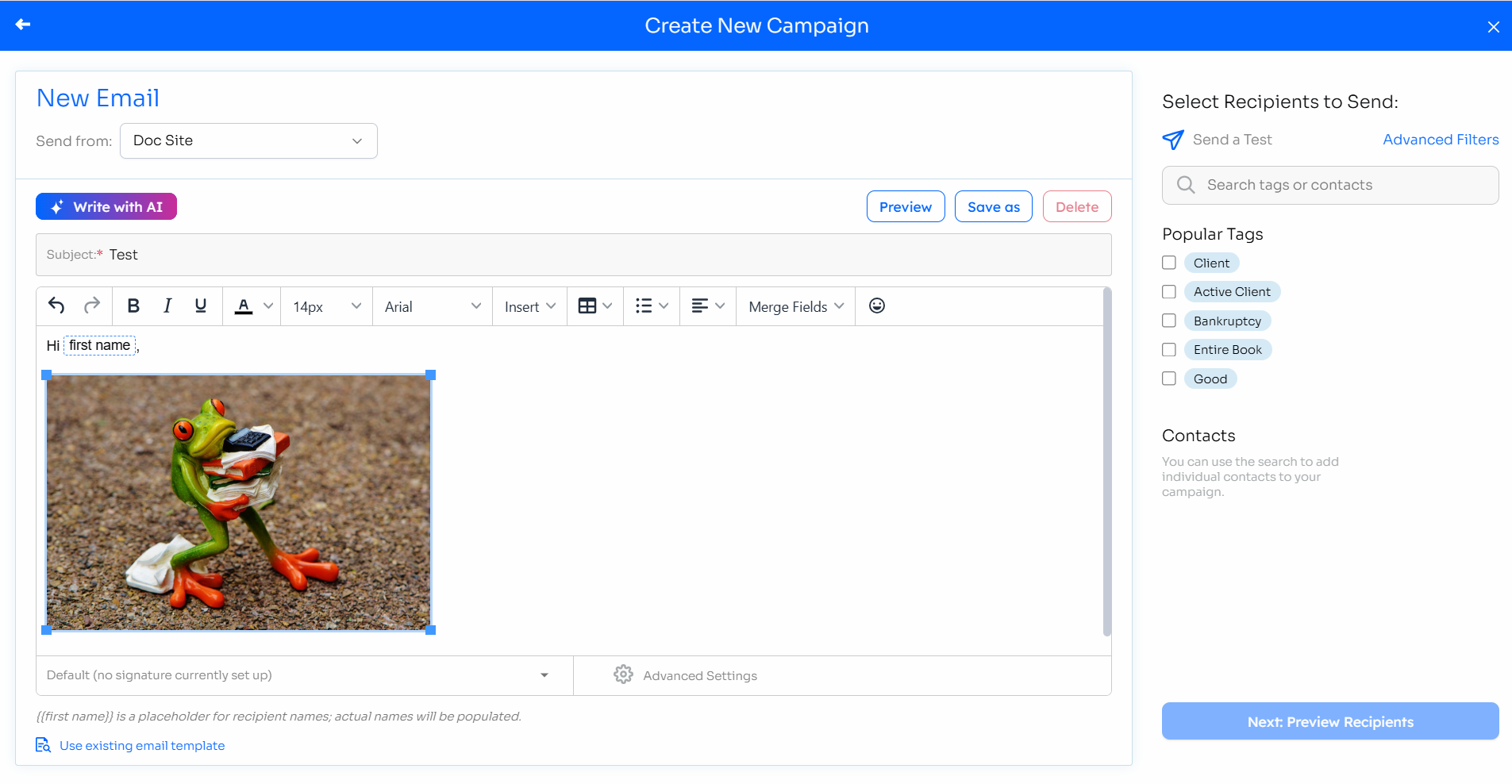
Task: Toggle italic formatting
Action: [167, 306]
